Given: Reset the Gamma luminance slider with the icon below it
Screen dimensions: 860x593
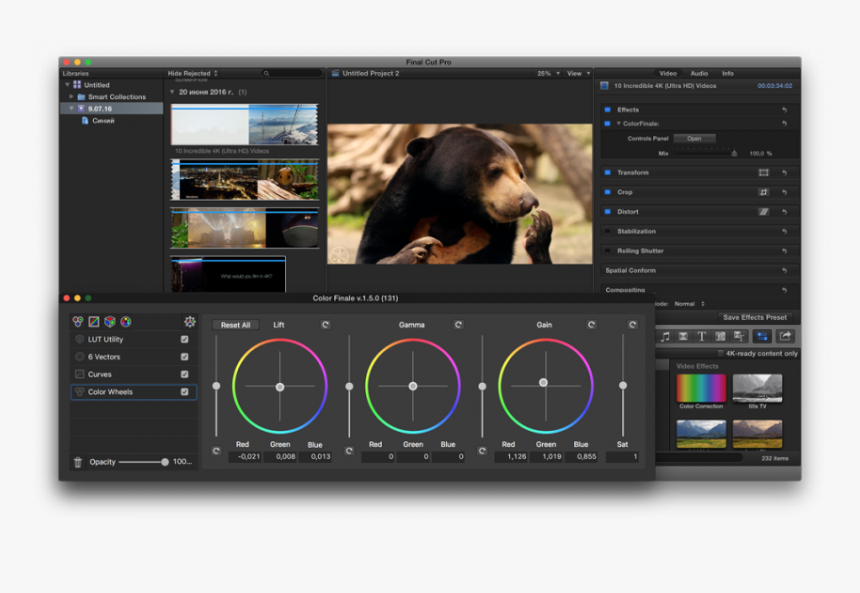Looking at the screenshot, I should [349, 451].
